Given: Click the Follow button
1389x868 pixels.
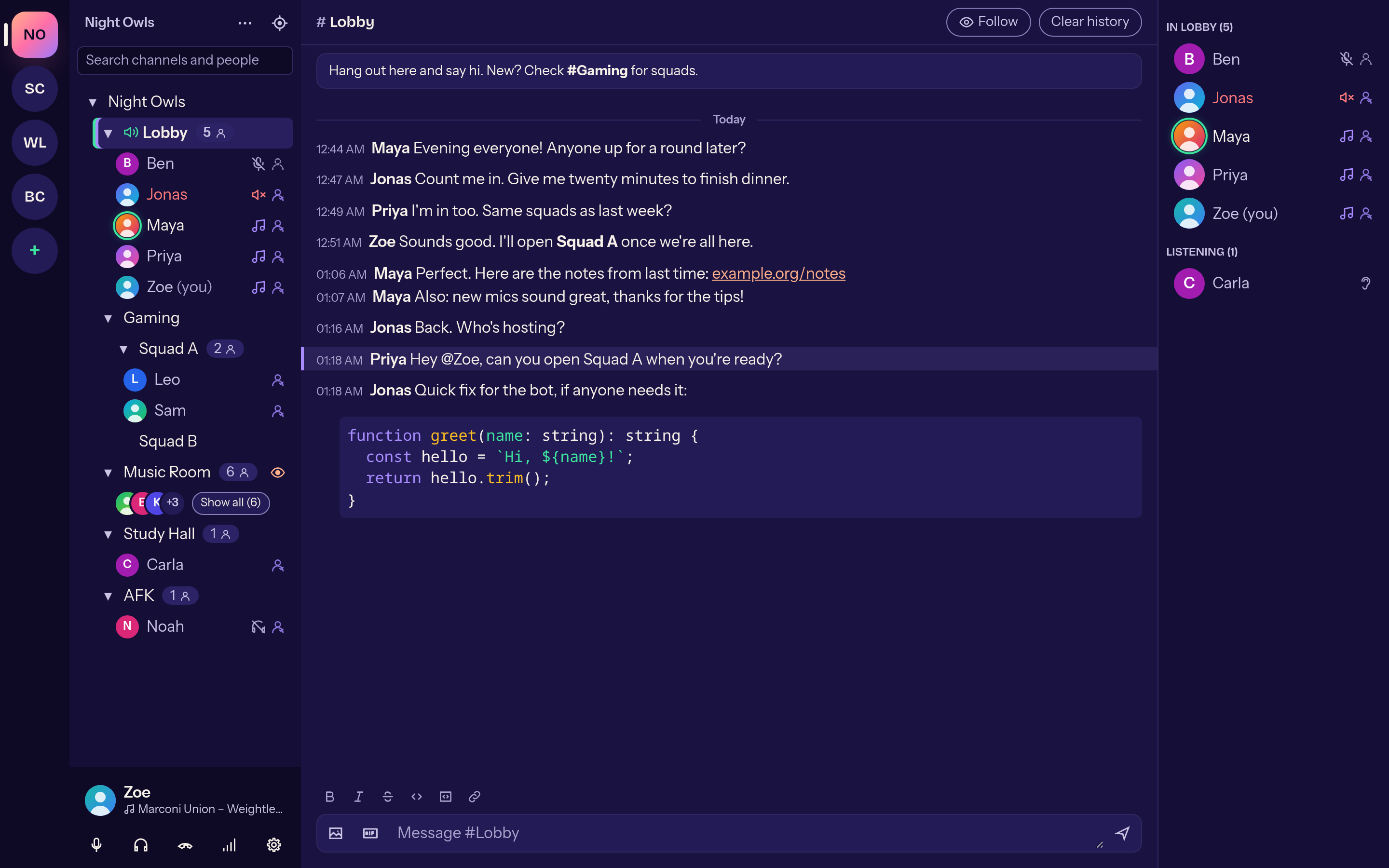Looking at the screenshot, I should point(988,22).
